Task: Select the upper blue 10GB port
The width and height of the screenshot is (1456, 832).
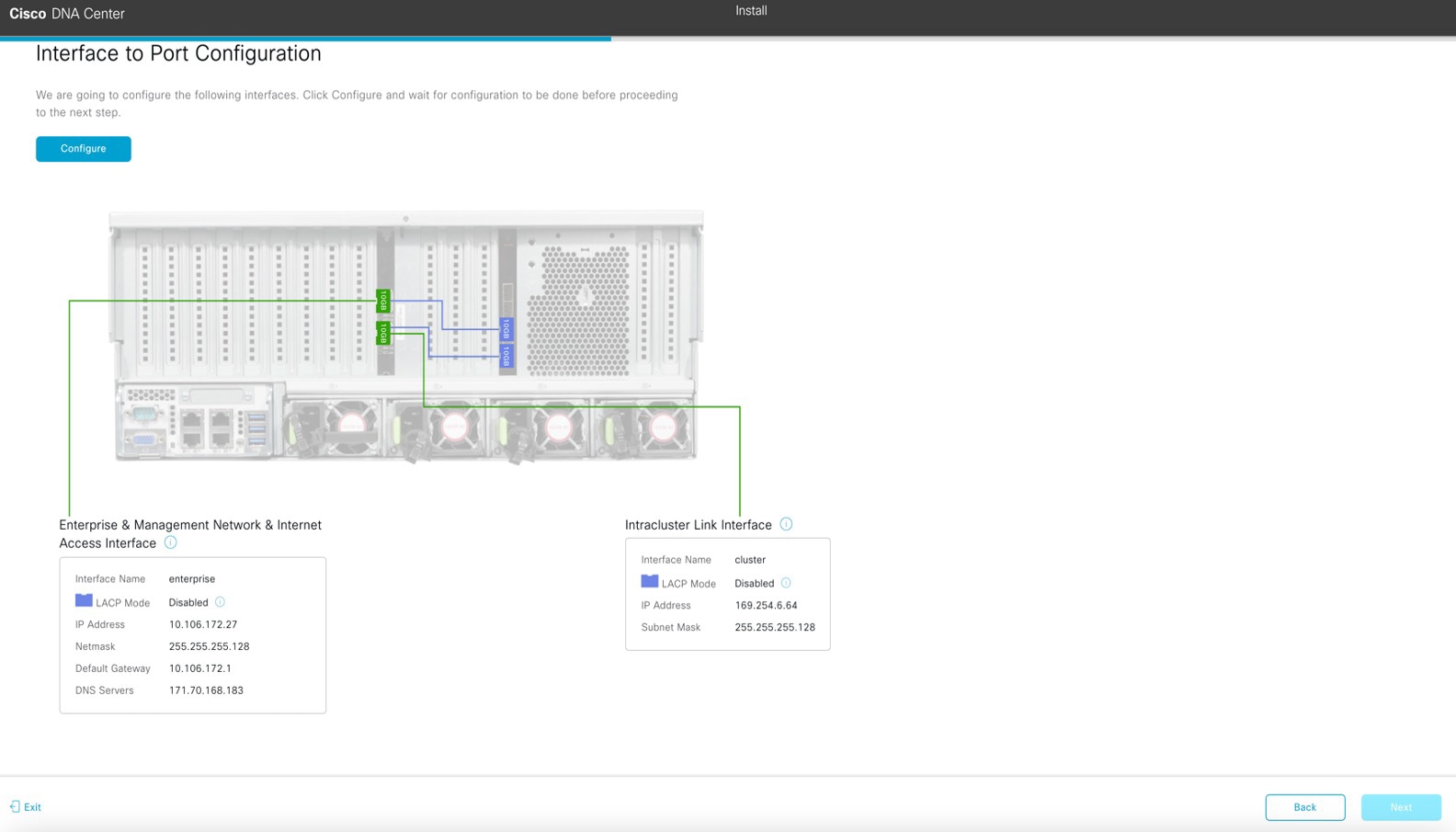Action: click(506, 328)
